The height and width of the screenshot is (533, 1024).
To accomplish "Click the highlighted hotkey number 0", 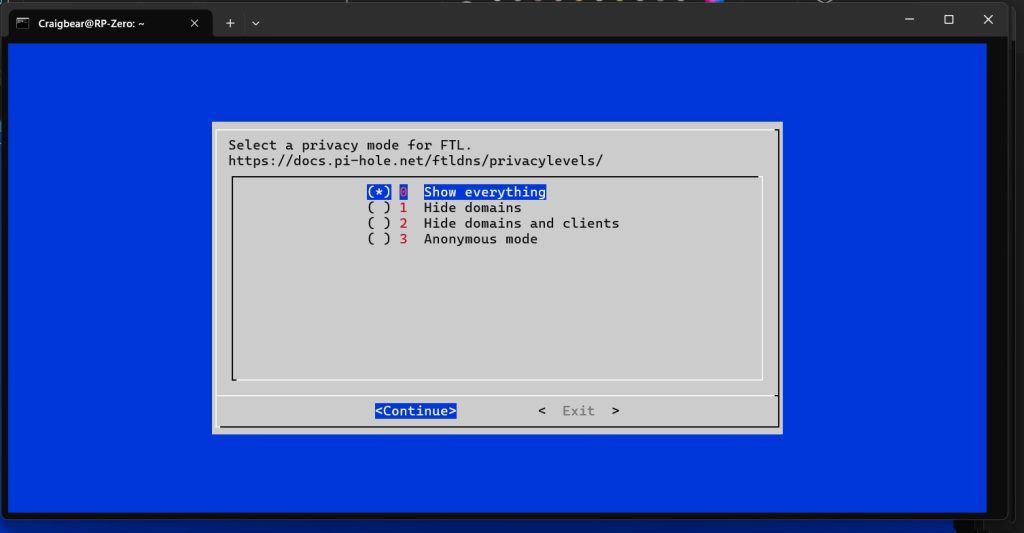I will (x=404, y=192).
